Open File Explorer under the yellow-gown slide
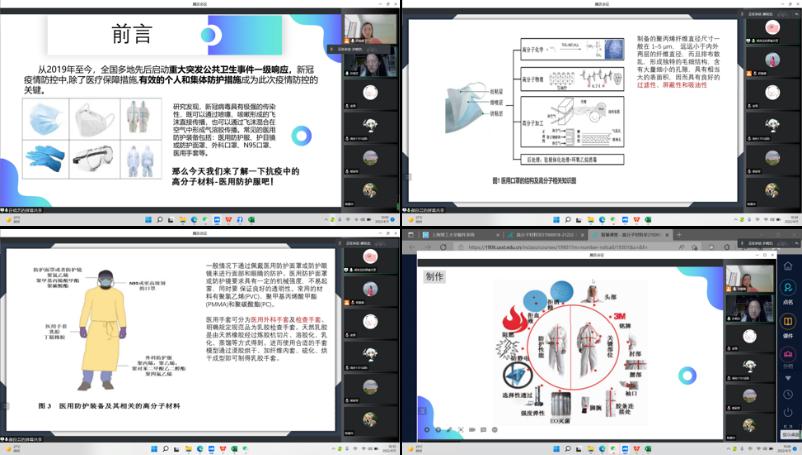 [x=188, y=449]
